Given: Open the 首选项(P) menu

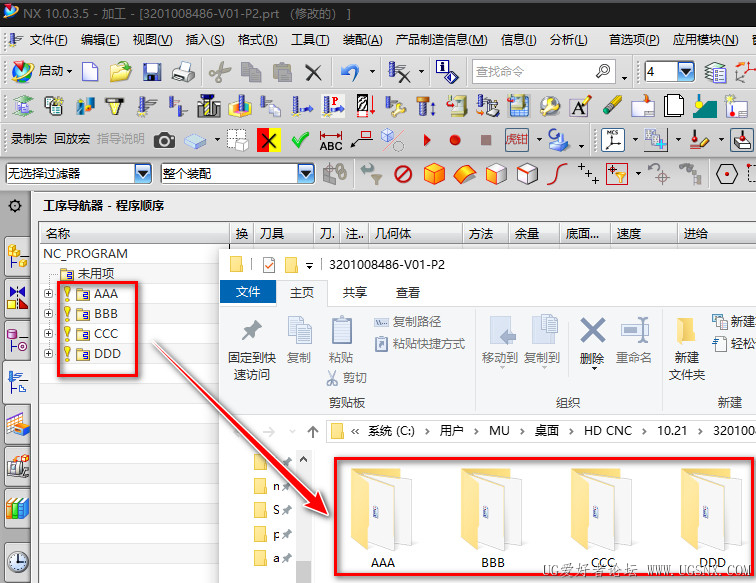Looking at the screenshot, I should [x=634, y=40].
